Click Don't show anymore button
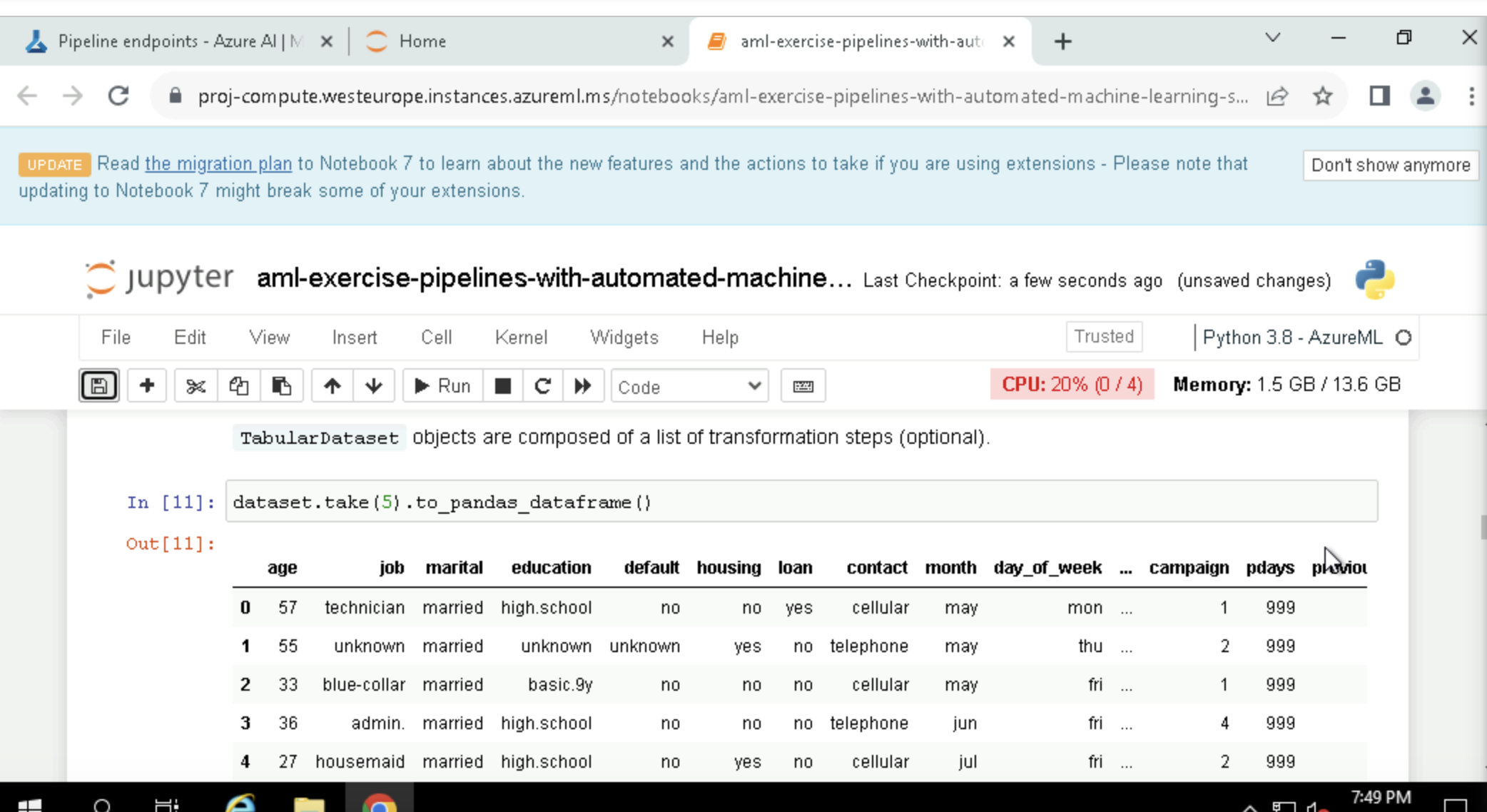 1391,165
